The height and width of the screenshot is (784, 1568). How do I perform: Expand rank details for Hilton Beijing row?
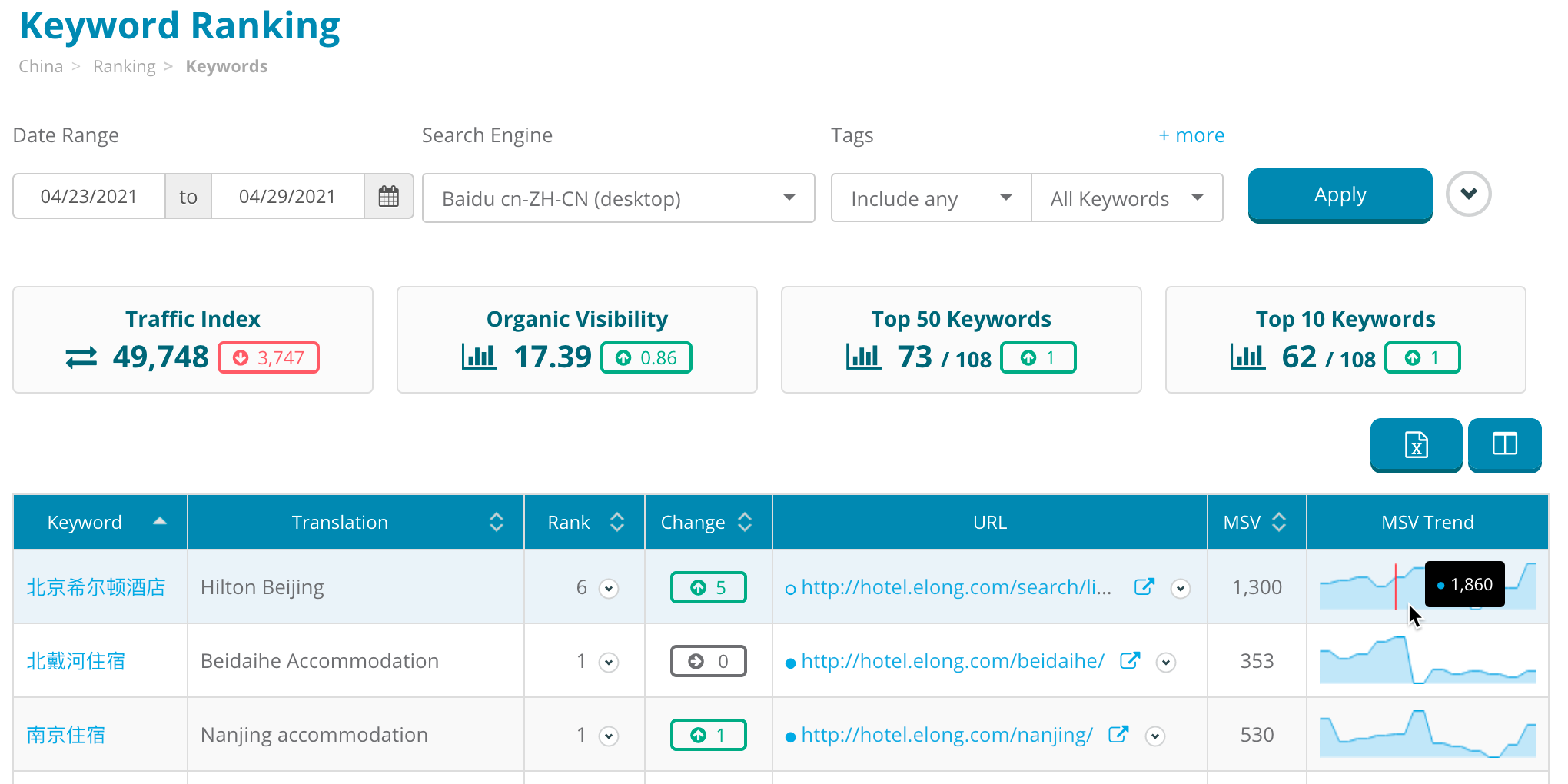pos(608,588)
